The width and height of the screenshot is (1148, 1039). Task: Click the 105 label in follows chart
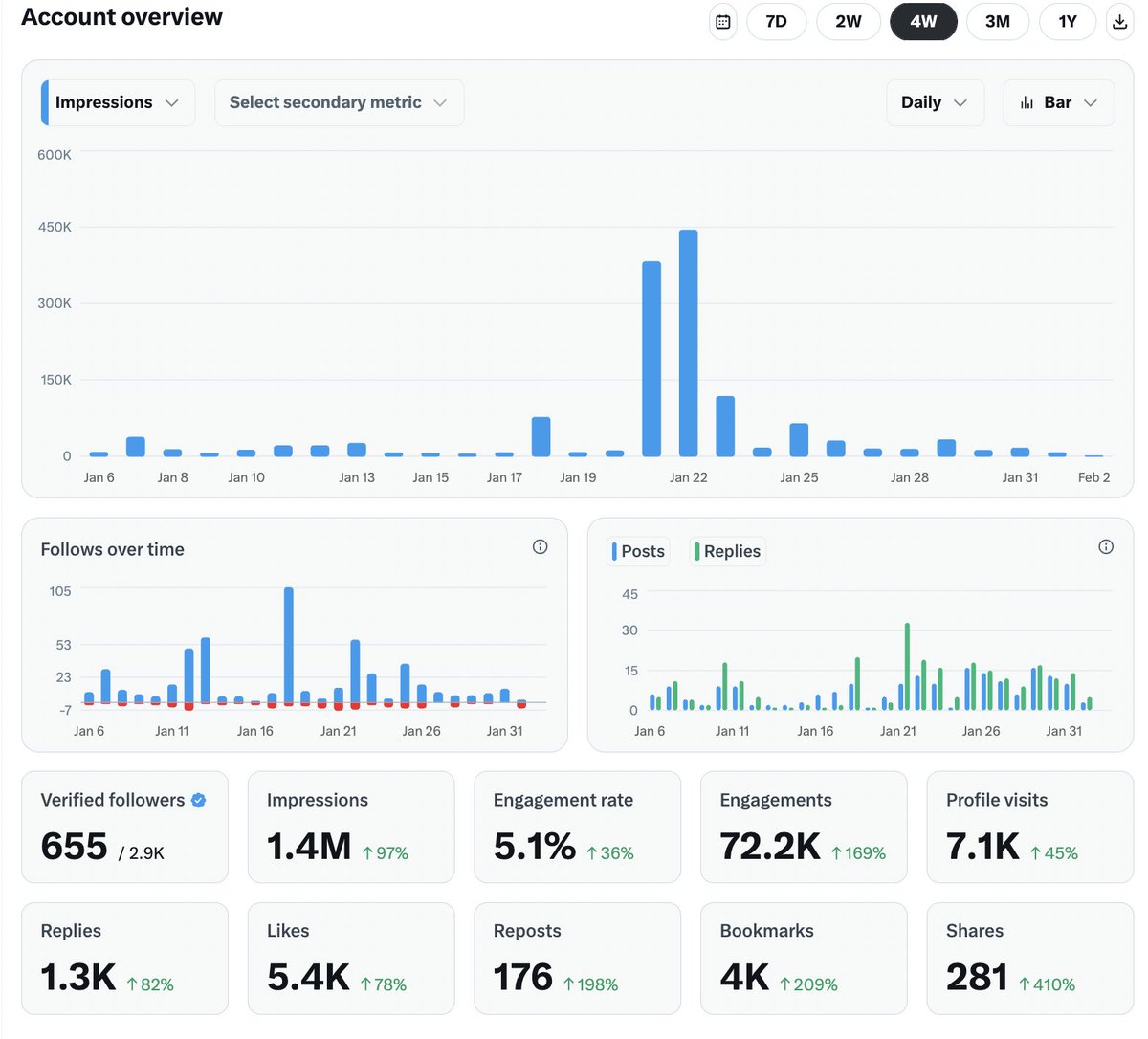(x=60, y=591)
